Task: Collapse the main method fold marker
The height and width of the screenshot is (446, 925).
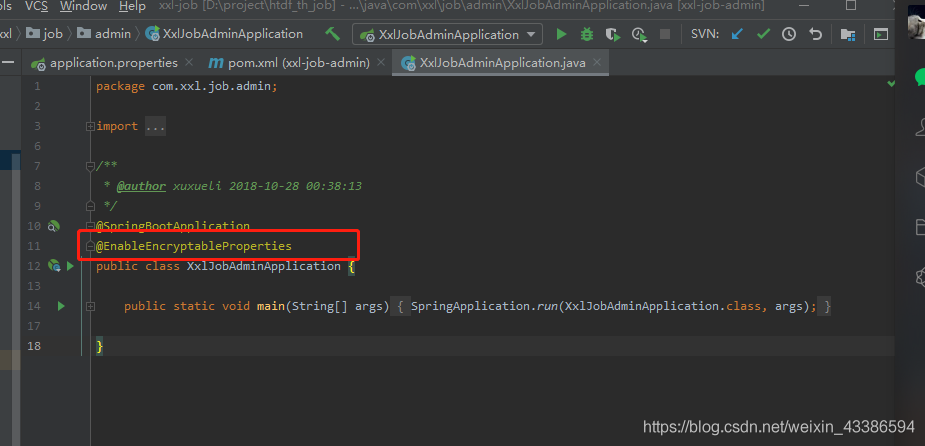Action: (x=90, y=306)
